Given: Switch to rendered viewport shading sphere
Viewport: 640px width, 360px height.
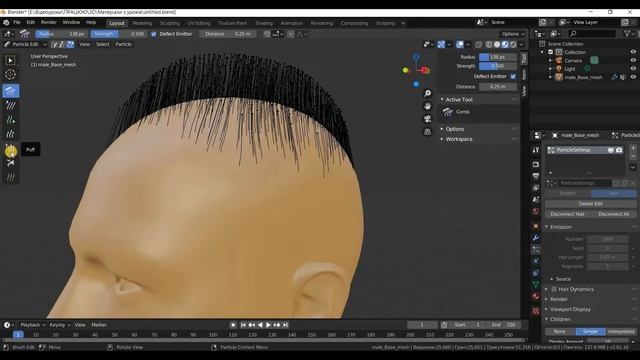Looking at the screenshot, I should [513, 44].
